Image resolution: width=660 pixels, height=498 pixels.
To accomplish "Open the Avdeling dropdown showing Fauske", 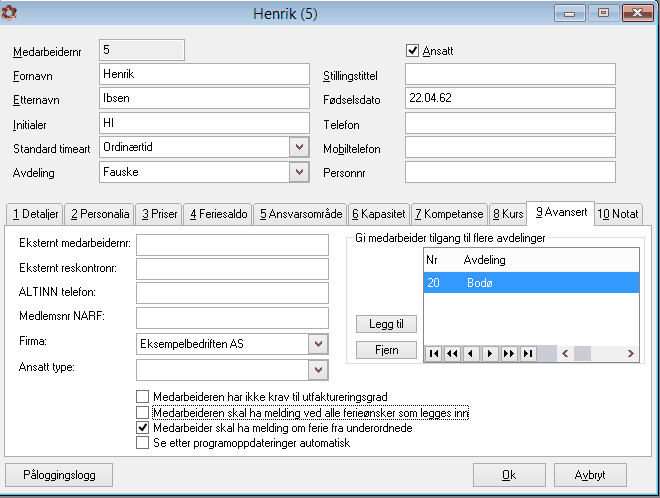I will [x=299, y=172].
